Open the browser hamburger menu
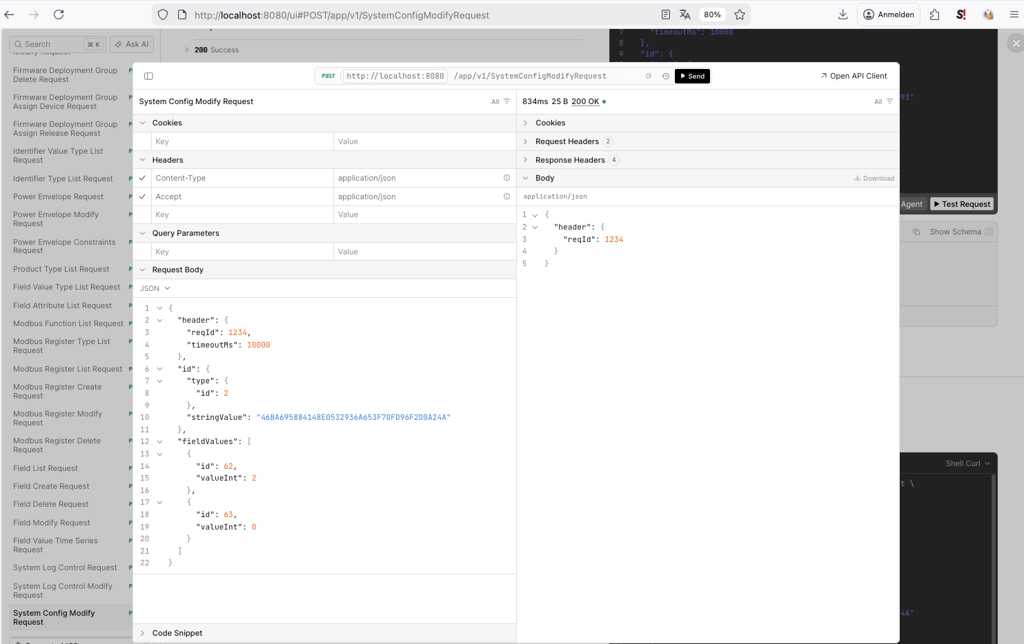Image resolution: width=1024 pixels, height=644 pixels. click(1014, 14)
